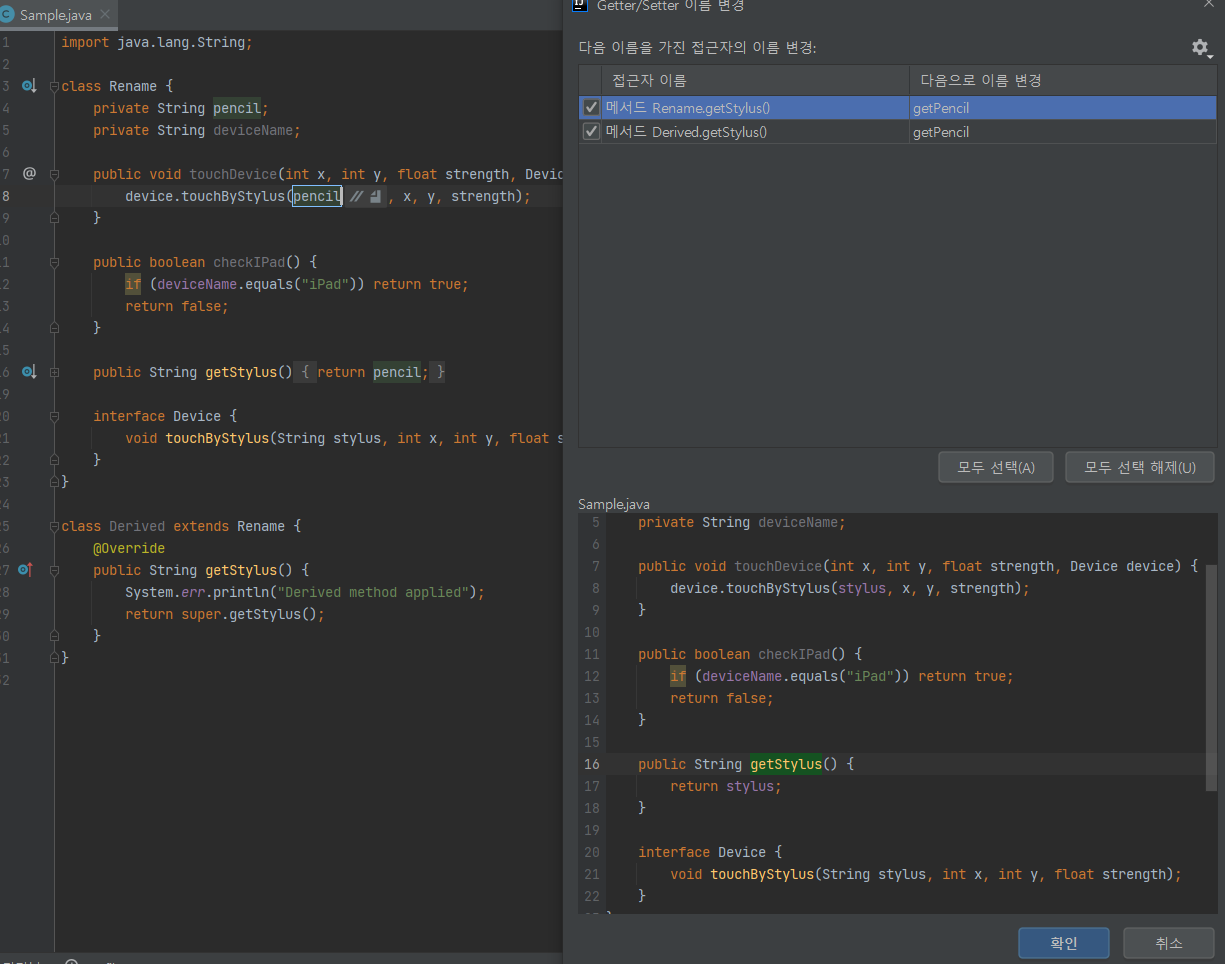Collapse the touchDevice method fold marker
The image size is (1225, 964).
[x=55, y=175]
